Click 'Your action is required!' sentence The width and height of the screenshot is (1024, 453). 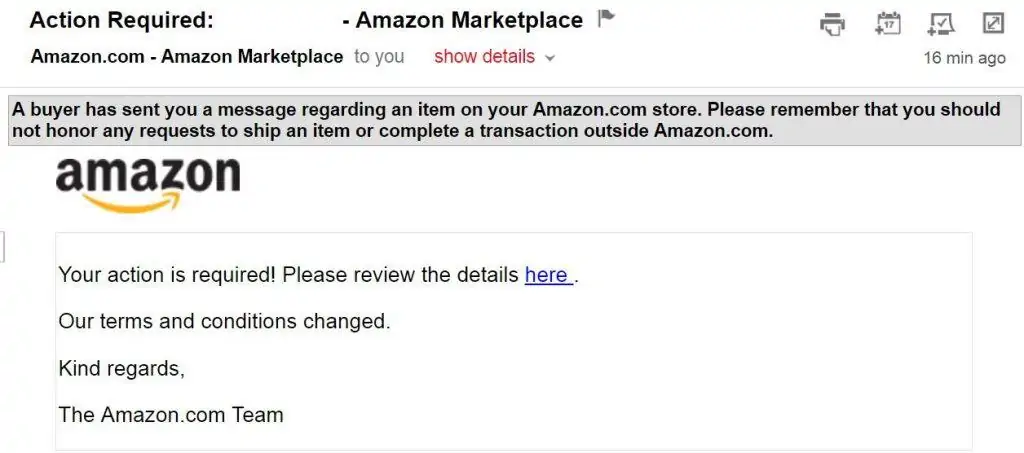click(x=168, y=275)
